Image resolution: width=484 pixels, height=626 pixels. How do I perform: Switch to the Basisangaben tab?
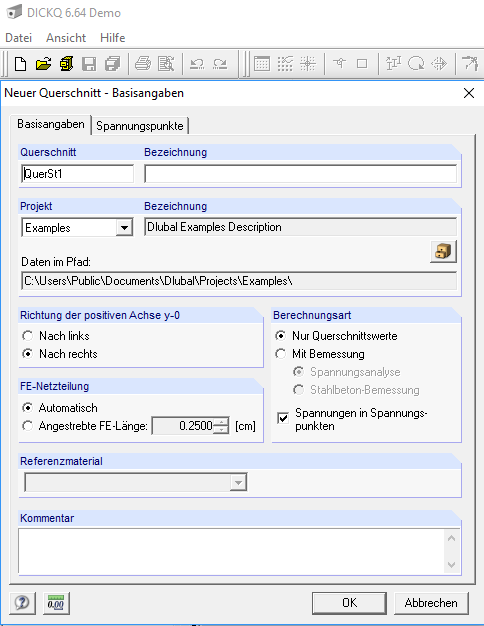pyautogui.click(x=51, y=124)
